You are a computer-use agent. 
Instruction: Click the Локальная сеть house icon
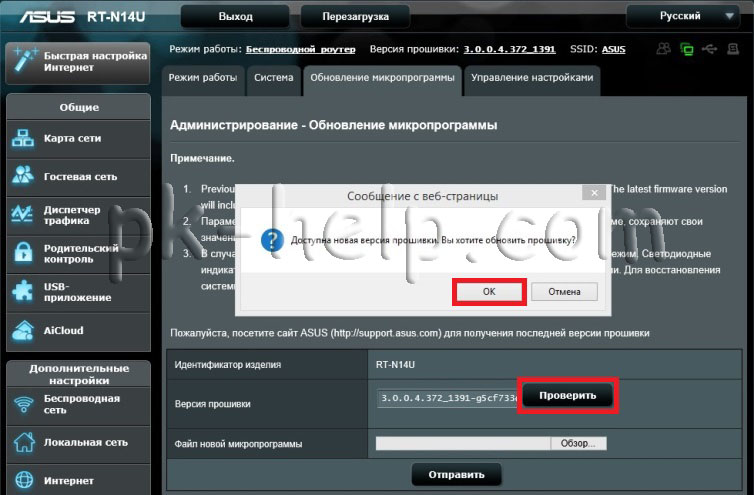24,442
